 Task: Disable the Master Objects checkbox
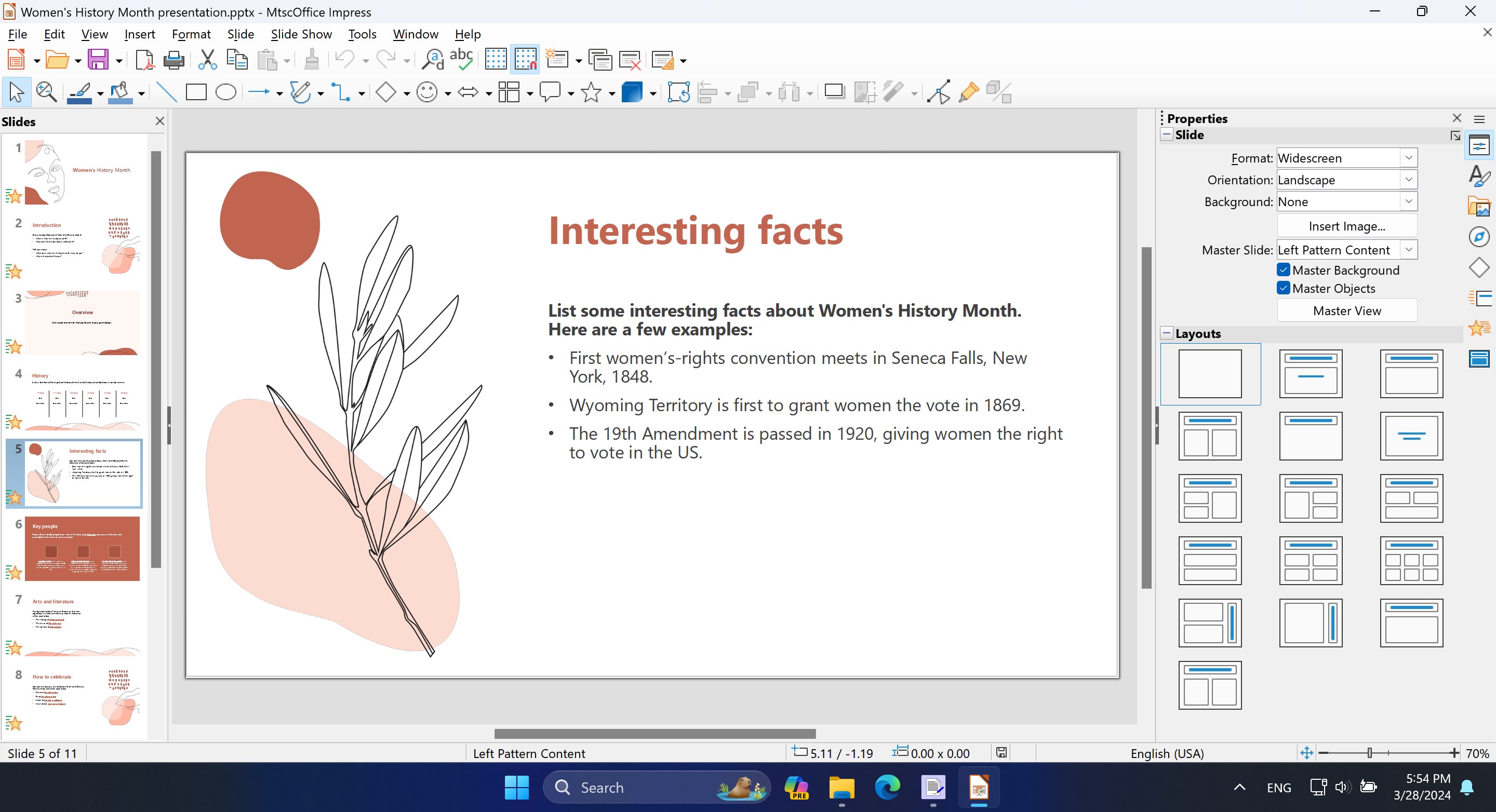(1284, 288)
